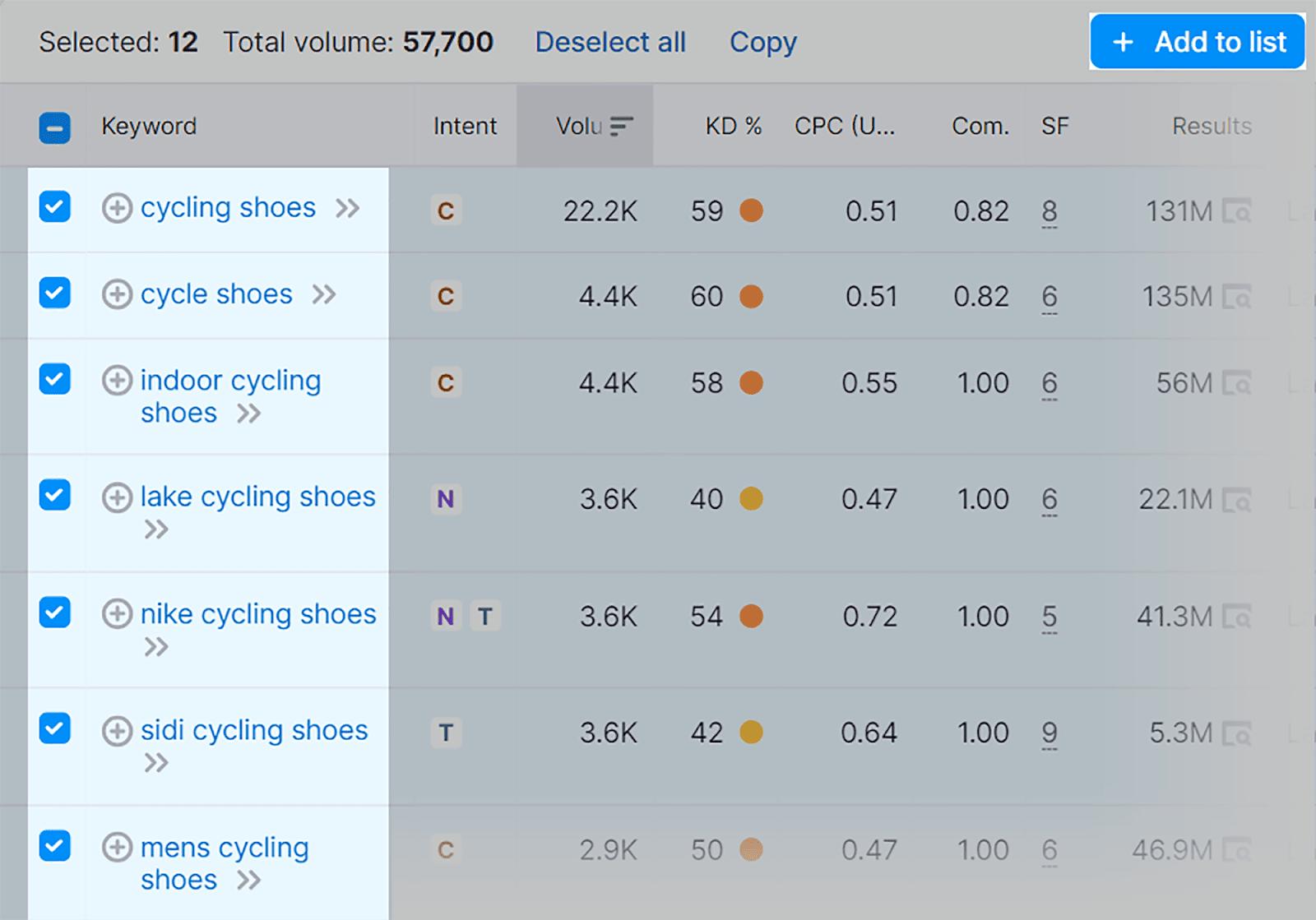Deselect the lake cycling shoes checkbox
The width and height of the screenshot is (1316, 920).
click(55, 496)
